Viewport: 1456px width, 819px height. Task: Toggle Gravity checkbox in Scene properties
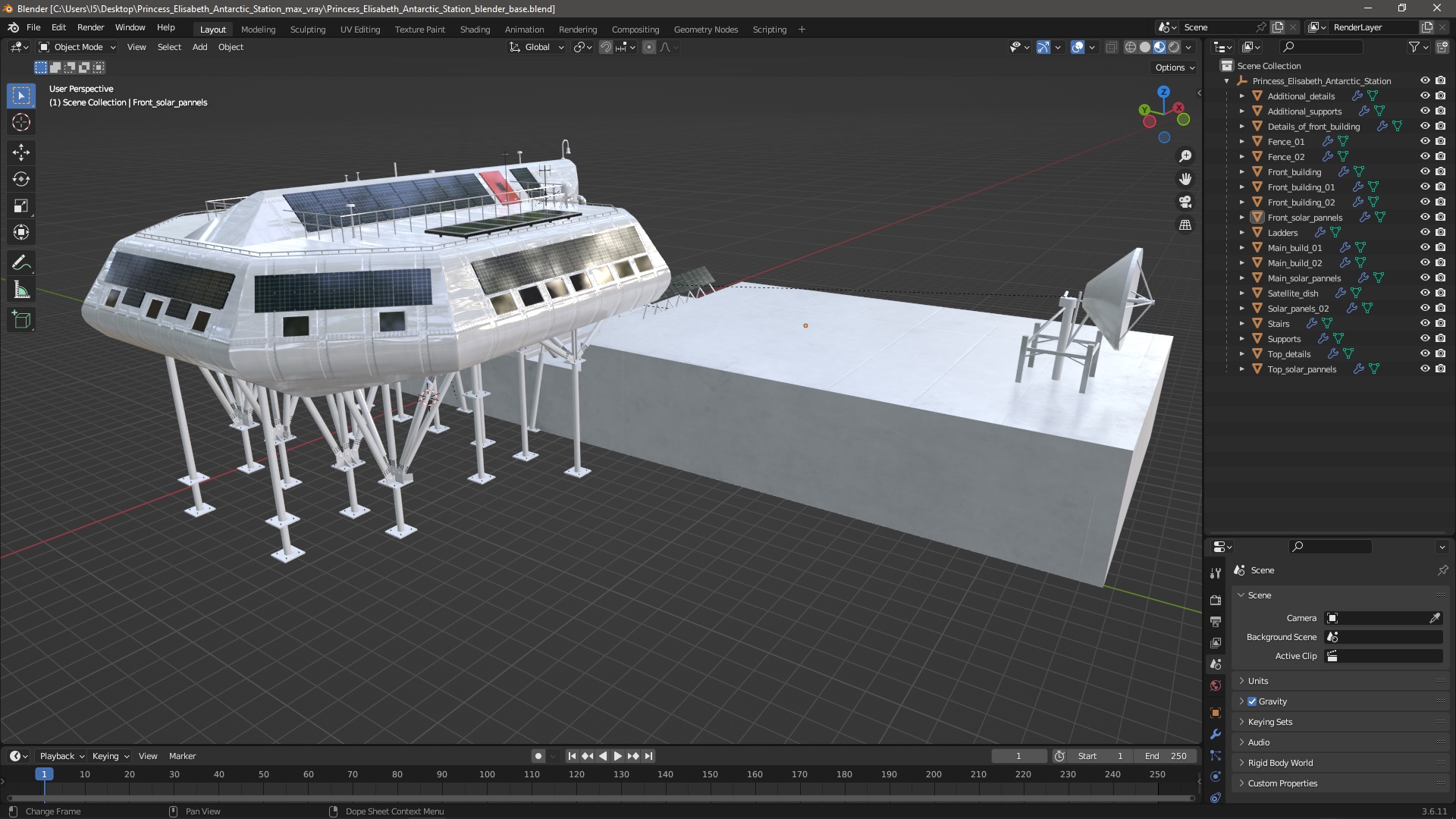(1253, 700)
